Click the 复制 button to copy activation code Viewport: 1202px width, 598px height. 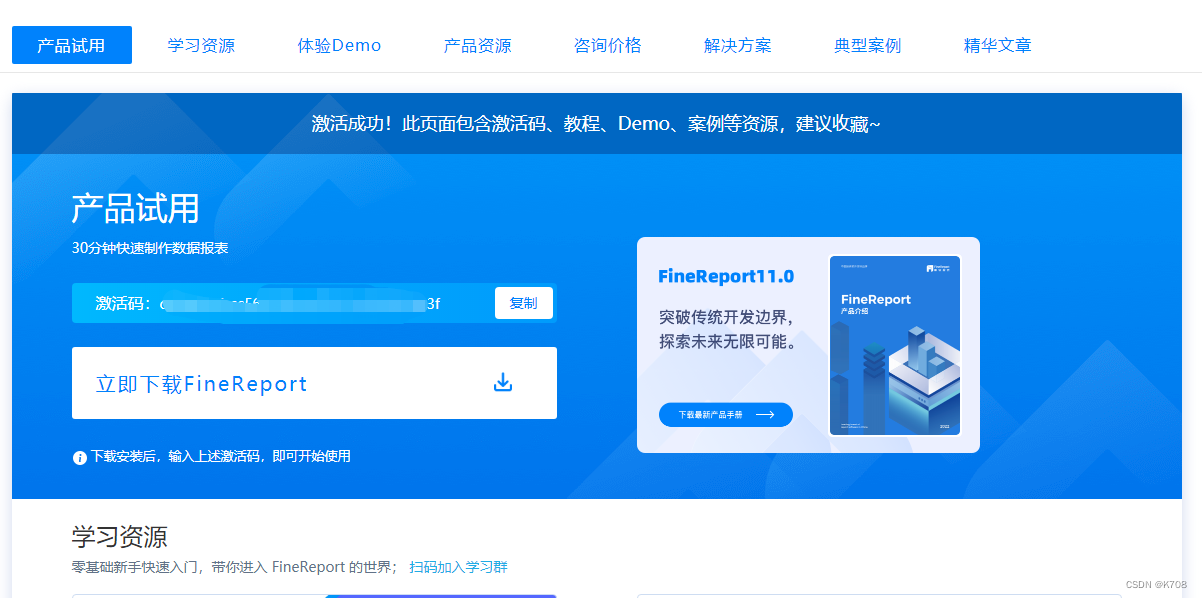pyautogui.click(x=524, y=302)
